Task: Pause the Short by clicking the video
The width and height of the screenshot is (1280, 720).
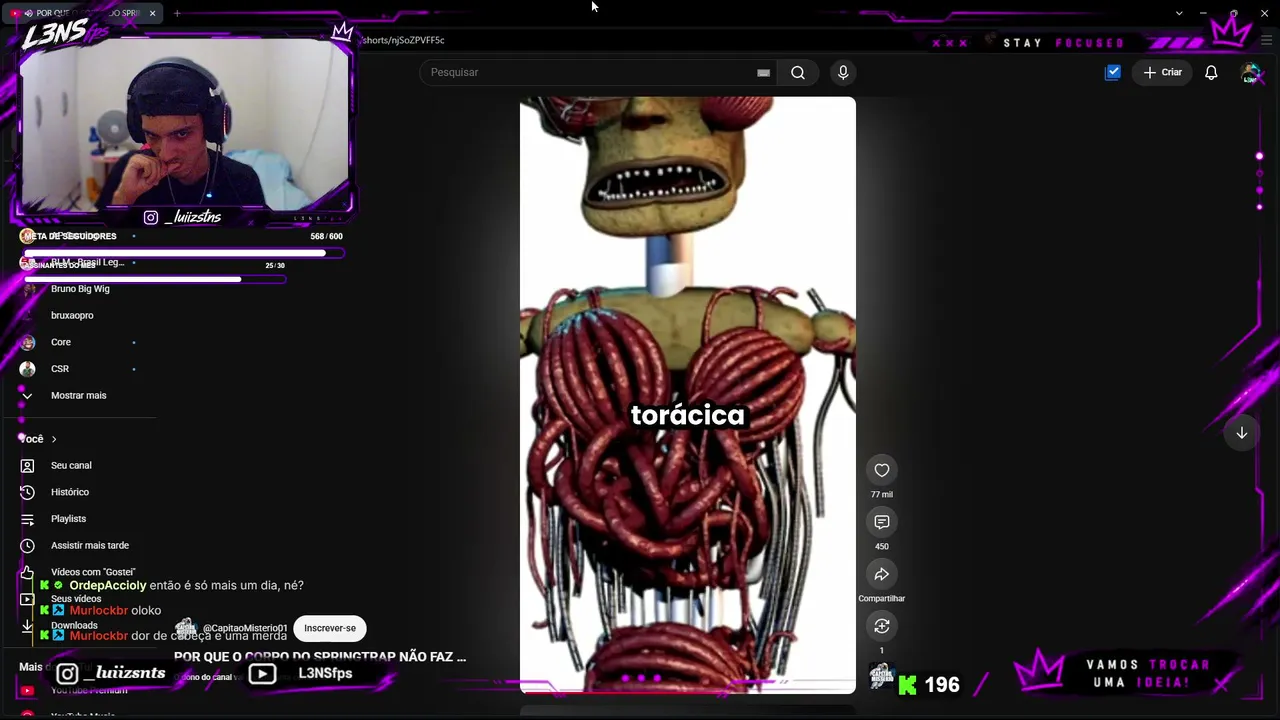Action: [688, 395]
